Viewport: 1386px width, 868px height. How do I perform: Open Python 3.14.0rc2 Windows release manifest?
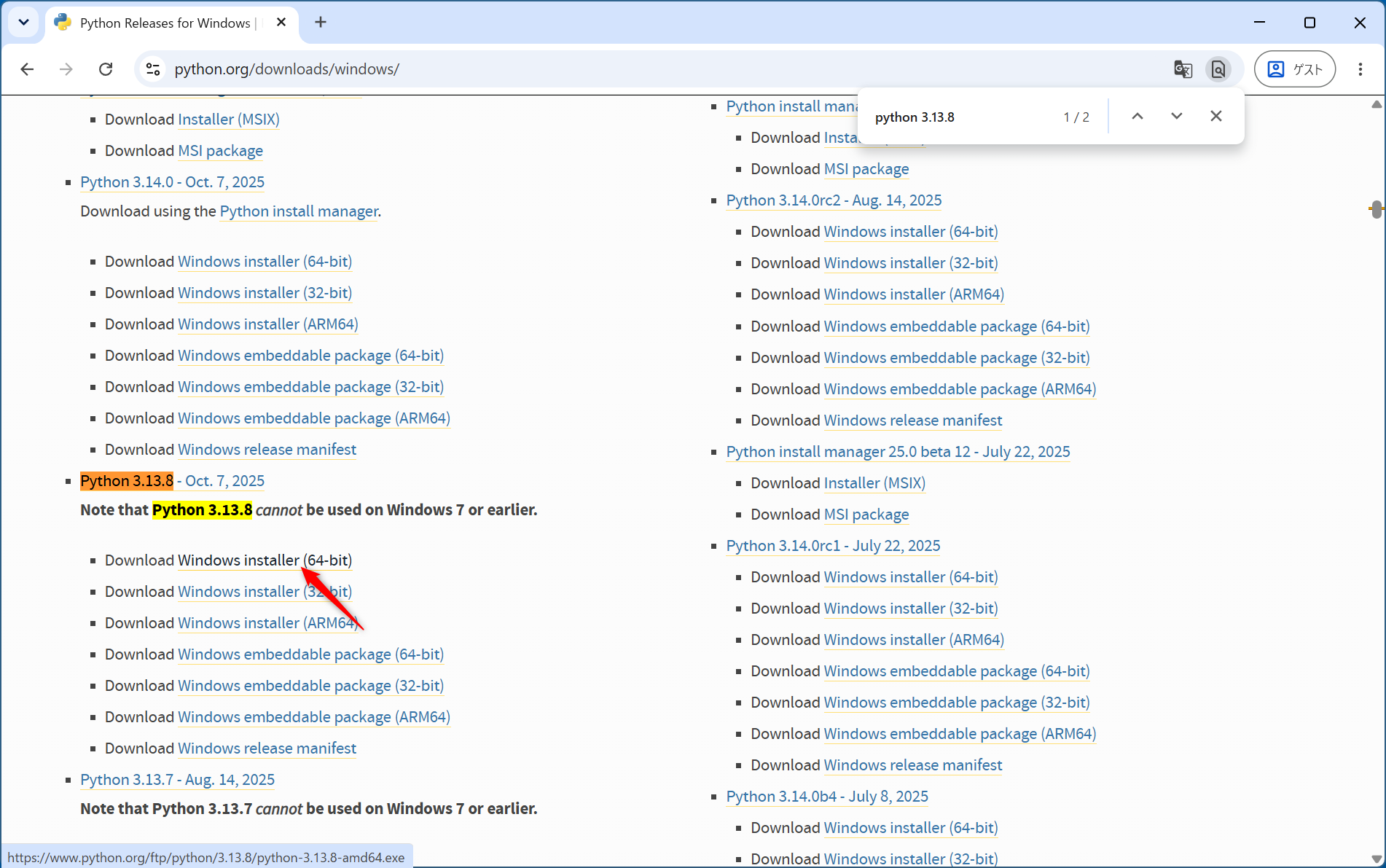click(x=913, y=421)
